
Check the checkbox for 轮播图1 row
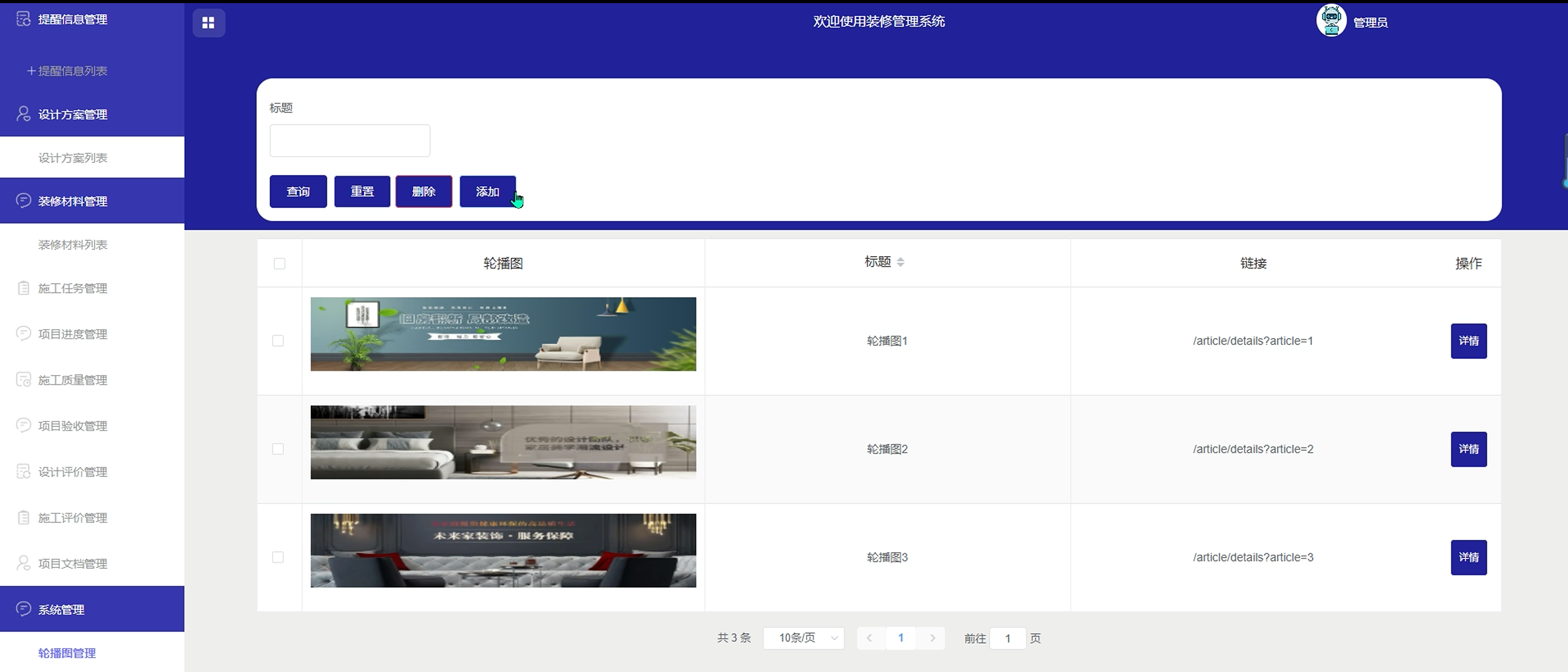pos(278,340)
